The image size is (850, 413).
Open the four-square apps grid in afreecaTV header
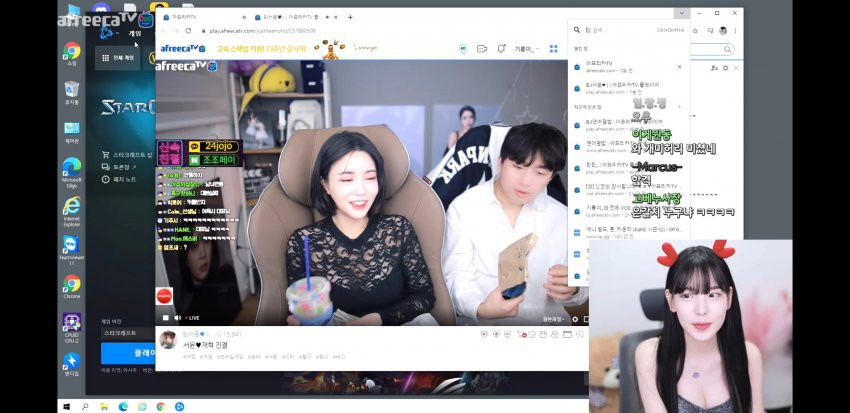click(x=553, y=49)
